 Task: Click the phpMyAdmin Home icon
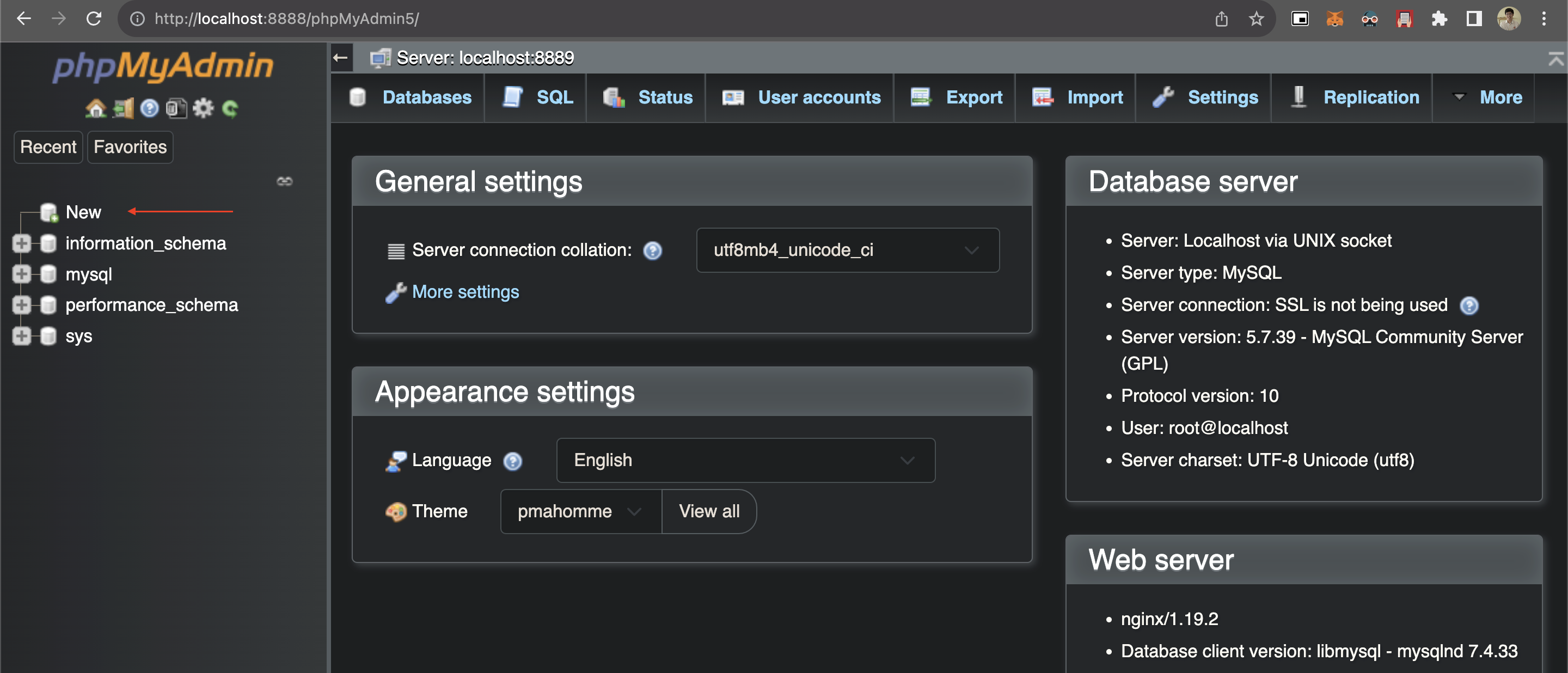point(96,108)
